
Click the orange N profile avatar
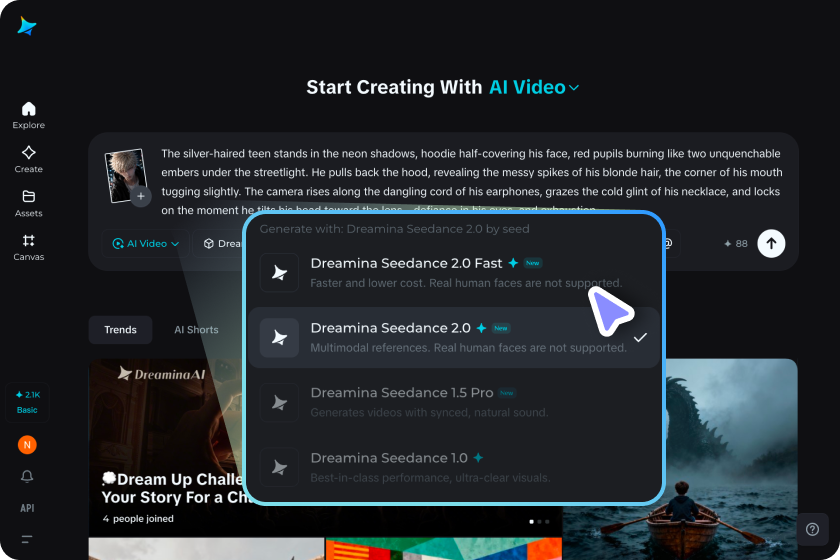click(x=27, y=445)
